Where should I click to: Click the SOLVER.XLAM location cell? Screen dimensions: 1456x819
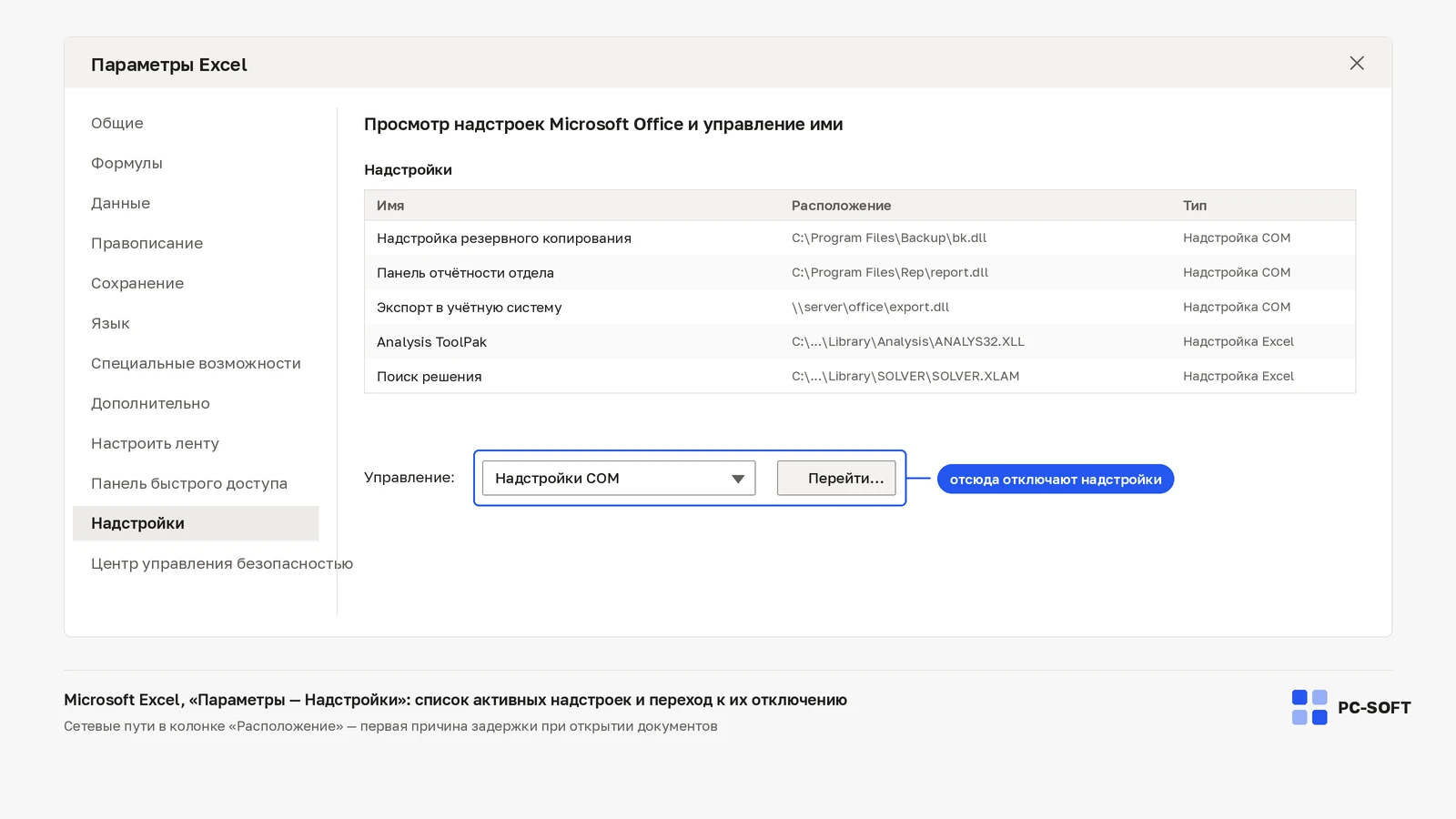tap(905, 376)
